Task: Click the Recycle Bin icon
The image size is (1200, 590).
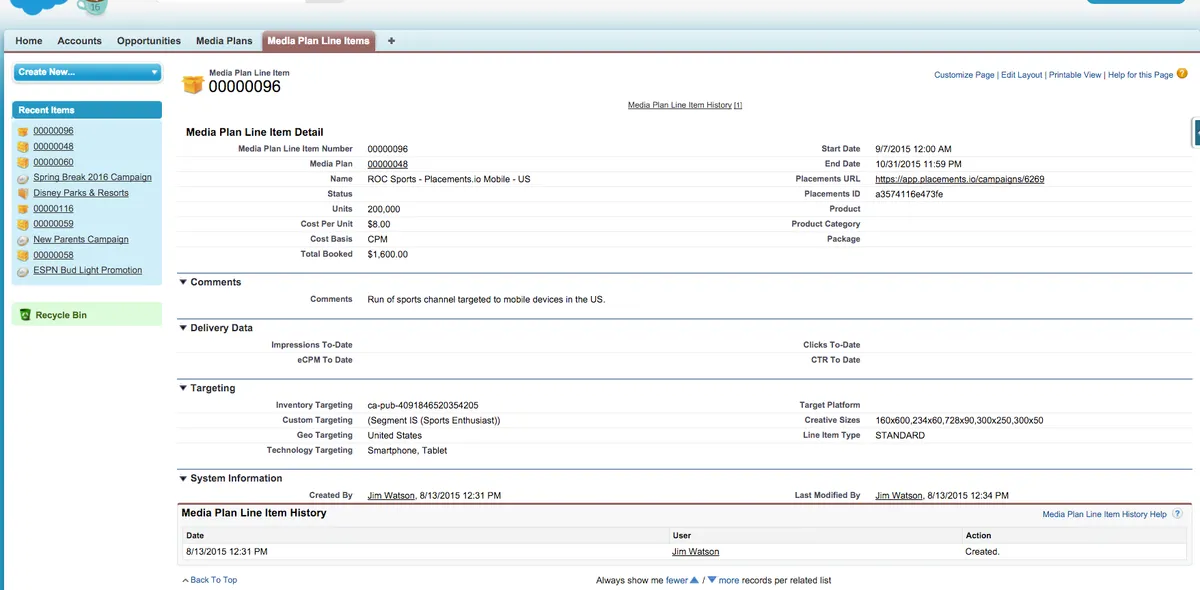Action: [25, 315]
